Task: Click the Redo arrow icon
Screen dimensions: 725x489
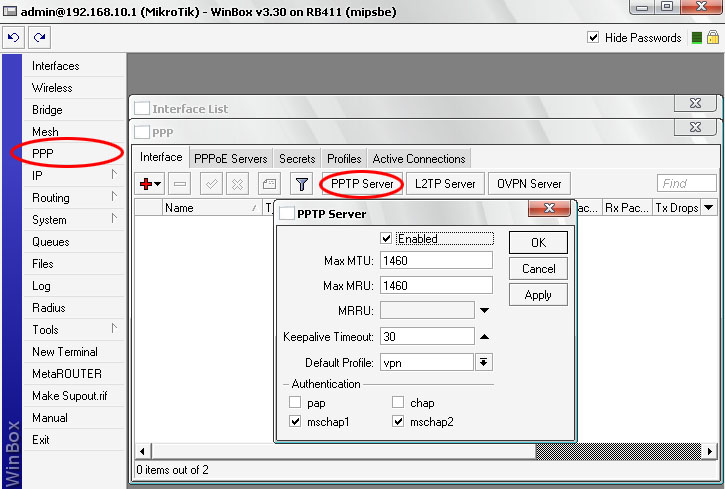Action: click(x=39, y=37)
